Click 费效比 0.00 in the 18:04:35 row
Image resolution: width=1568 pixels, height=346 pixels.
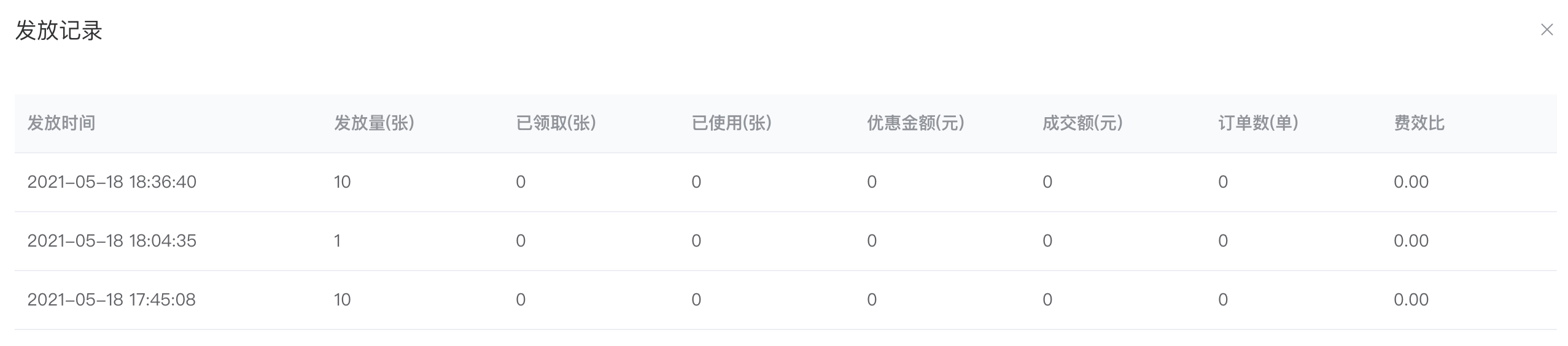pos(1411,241)
